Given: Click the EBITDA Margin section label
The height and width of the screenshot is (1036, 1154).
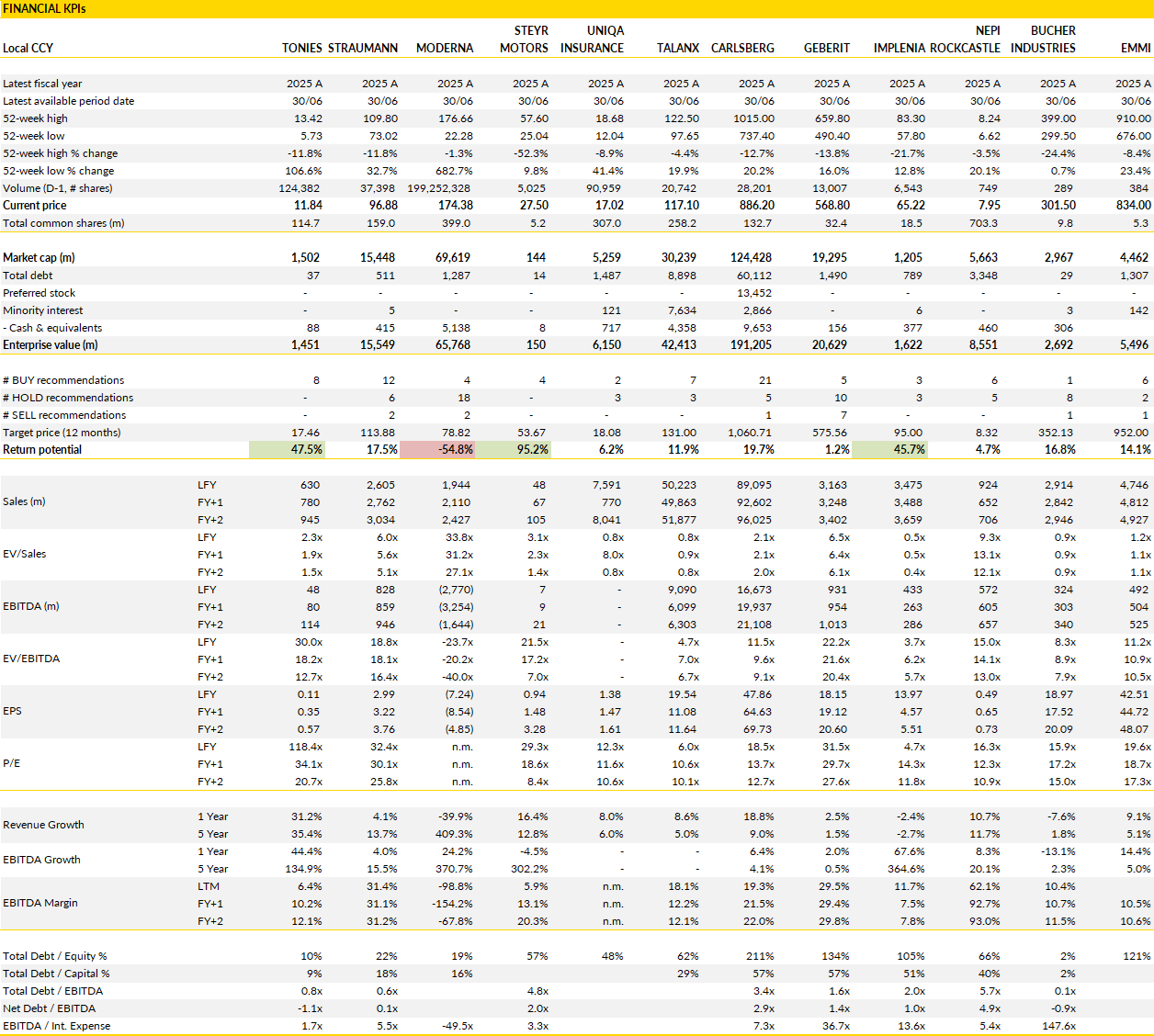Looking at the screenshot, I should click(x=40, y=903).
